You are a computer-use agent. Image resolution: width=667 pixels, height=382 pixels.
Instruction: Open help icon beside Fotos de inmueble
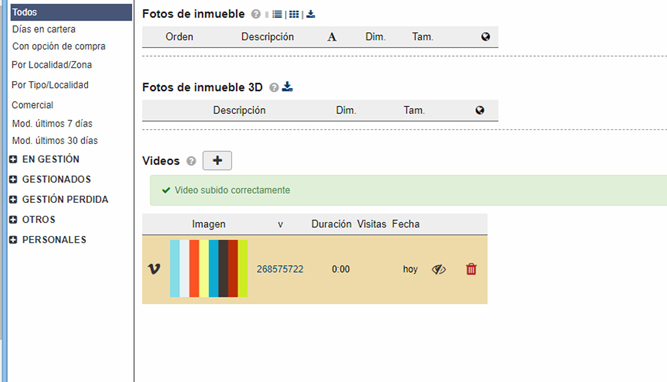tap(256, 14)
